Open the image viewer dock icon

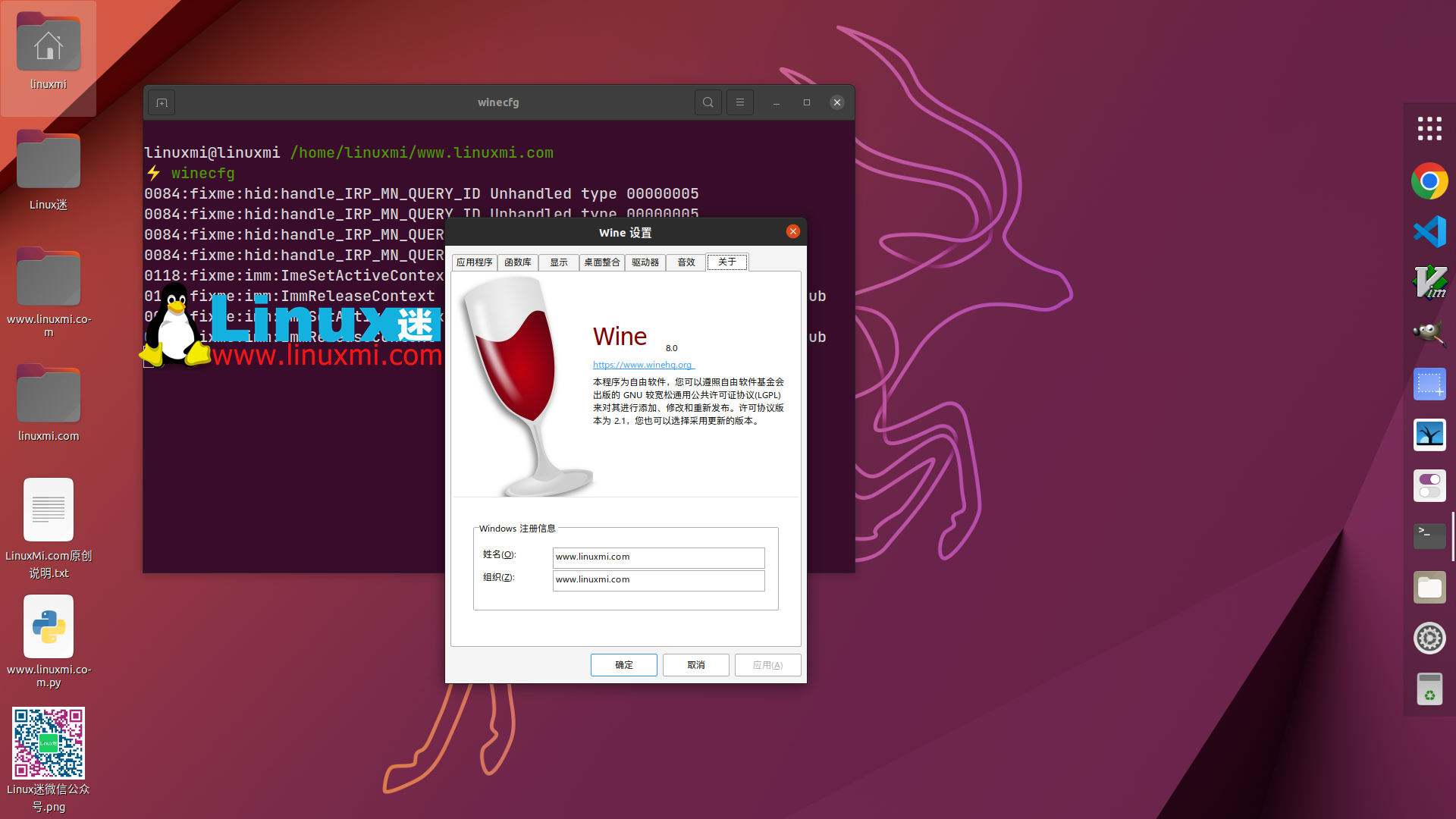point(1429,435)
